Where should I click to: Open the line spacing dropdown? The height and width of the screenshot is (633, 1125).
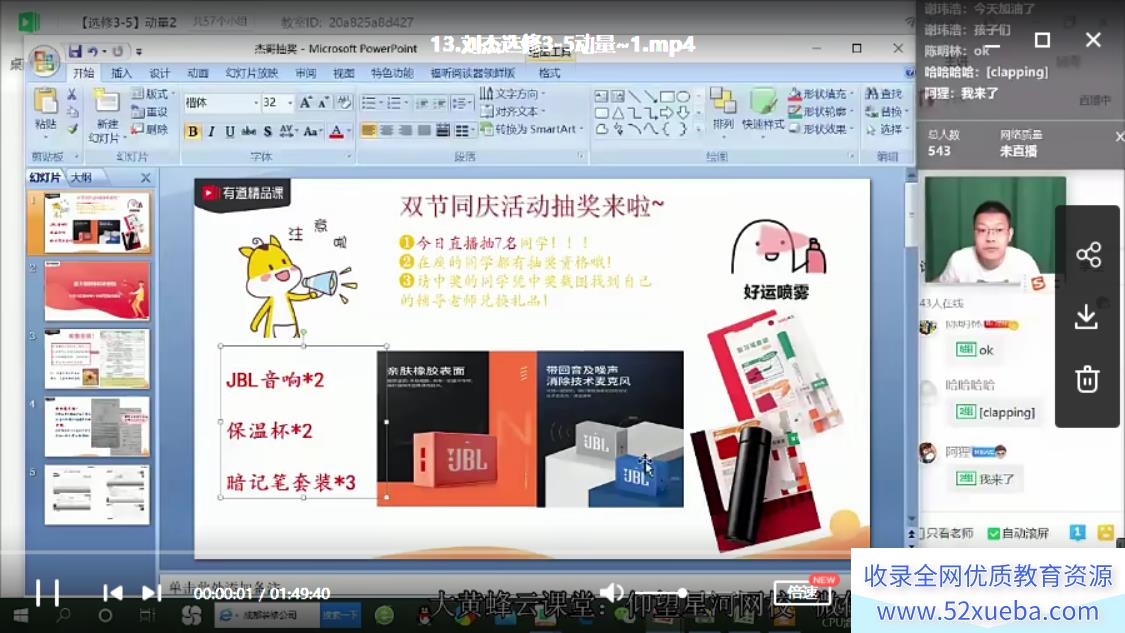click(461, 103)
